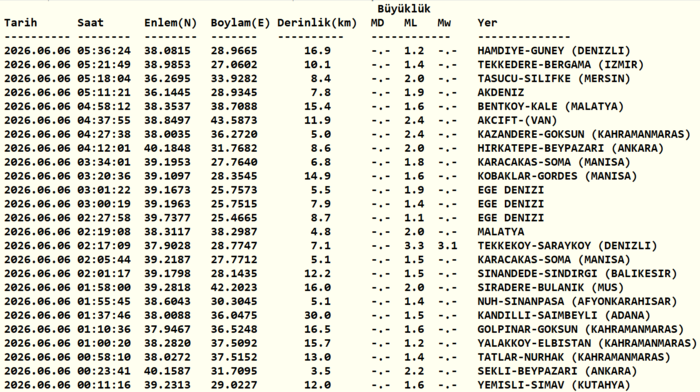Click time 02:05:44 in KARACAKAS-SOMA row
The height and width of the screenshot is (392, 700).
point(104,259)
